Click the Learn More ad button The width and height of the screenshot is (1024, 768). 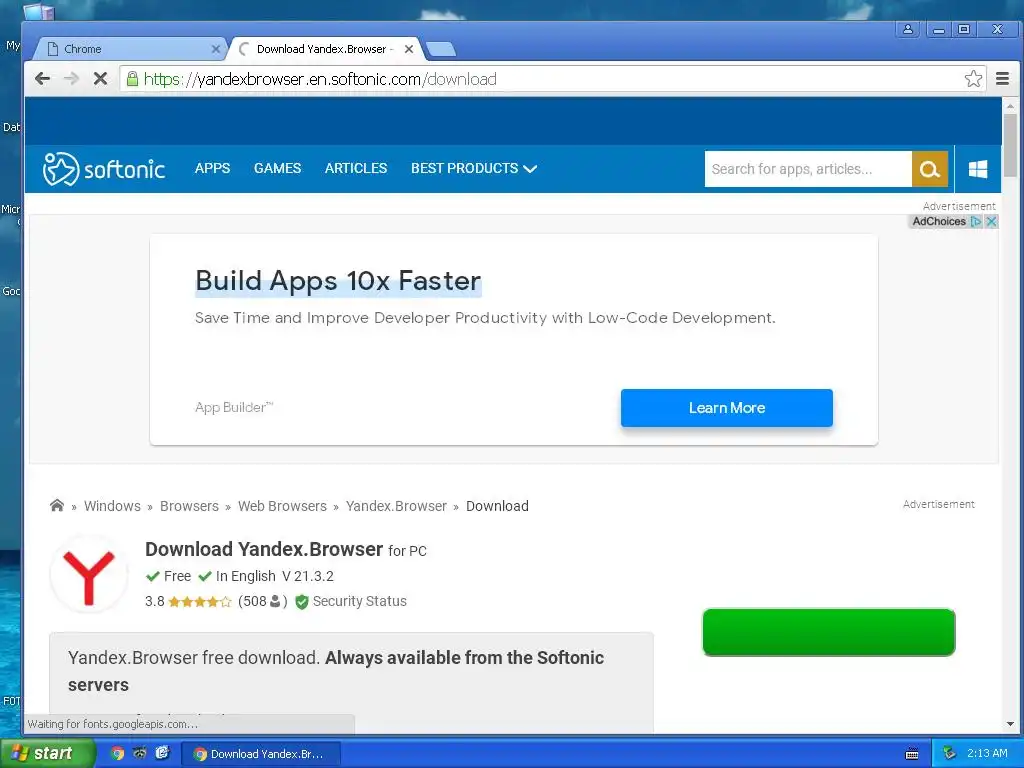click(x=727, y=408)
